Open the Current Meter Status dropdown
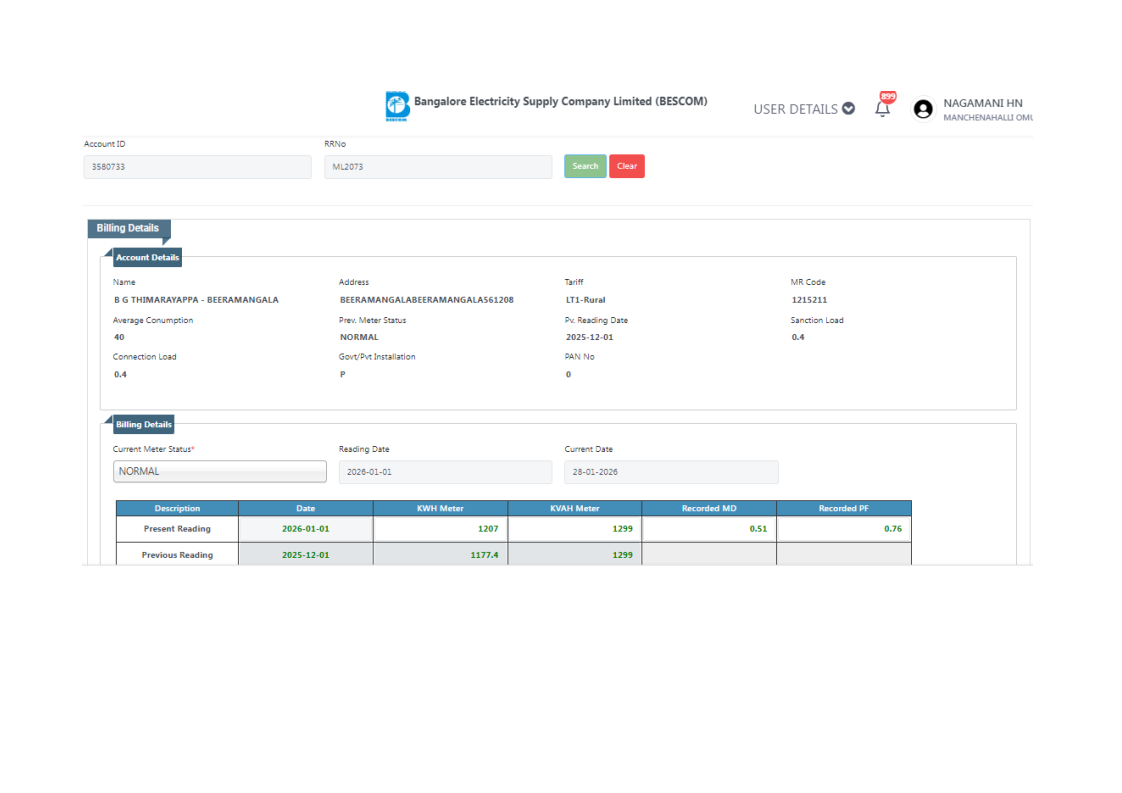The width and height of the screenshot is (1122, 793). pyautogui.click(x=219, y=471)
